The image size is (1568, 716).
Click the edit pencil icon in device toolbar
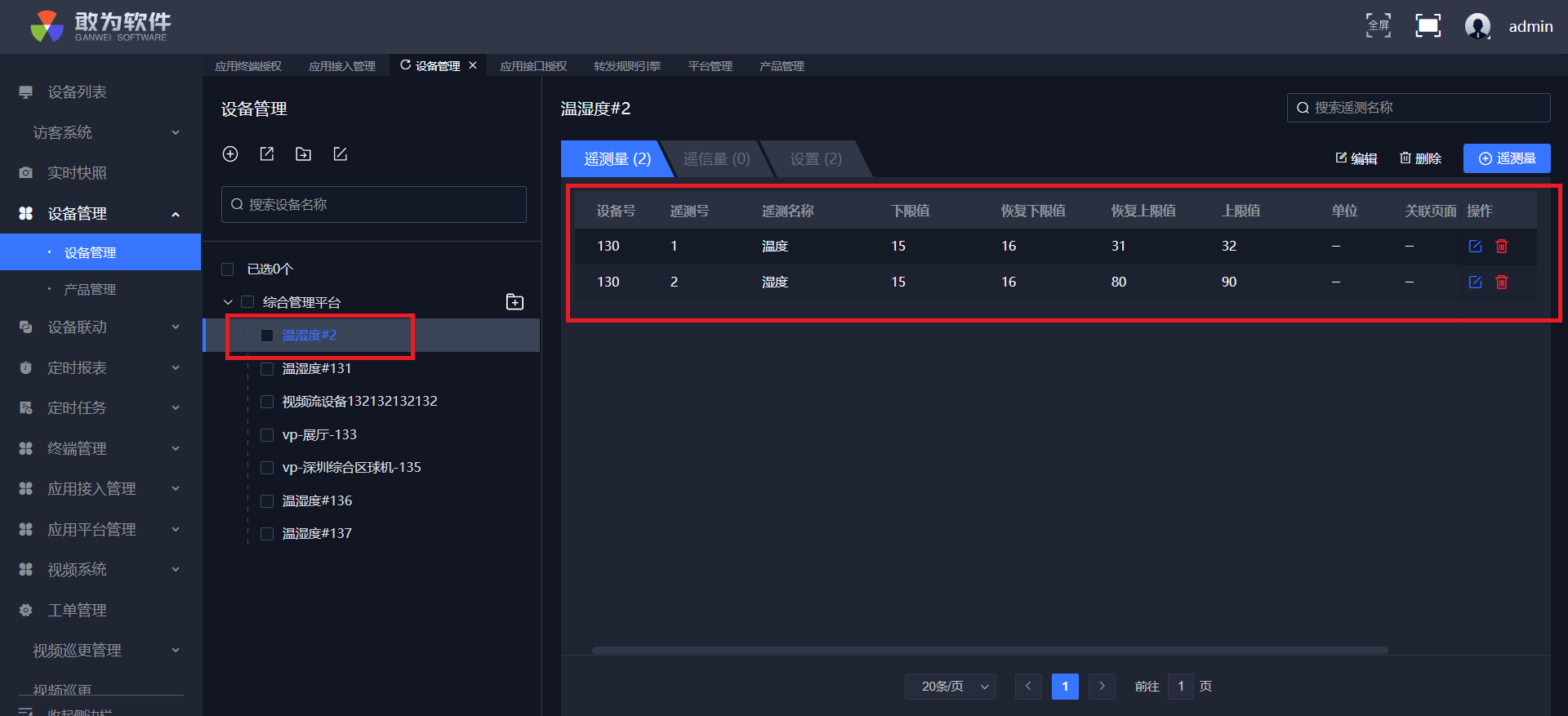point(341,154)
